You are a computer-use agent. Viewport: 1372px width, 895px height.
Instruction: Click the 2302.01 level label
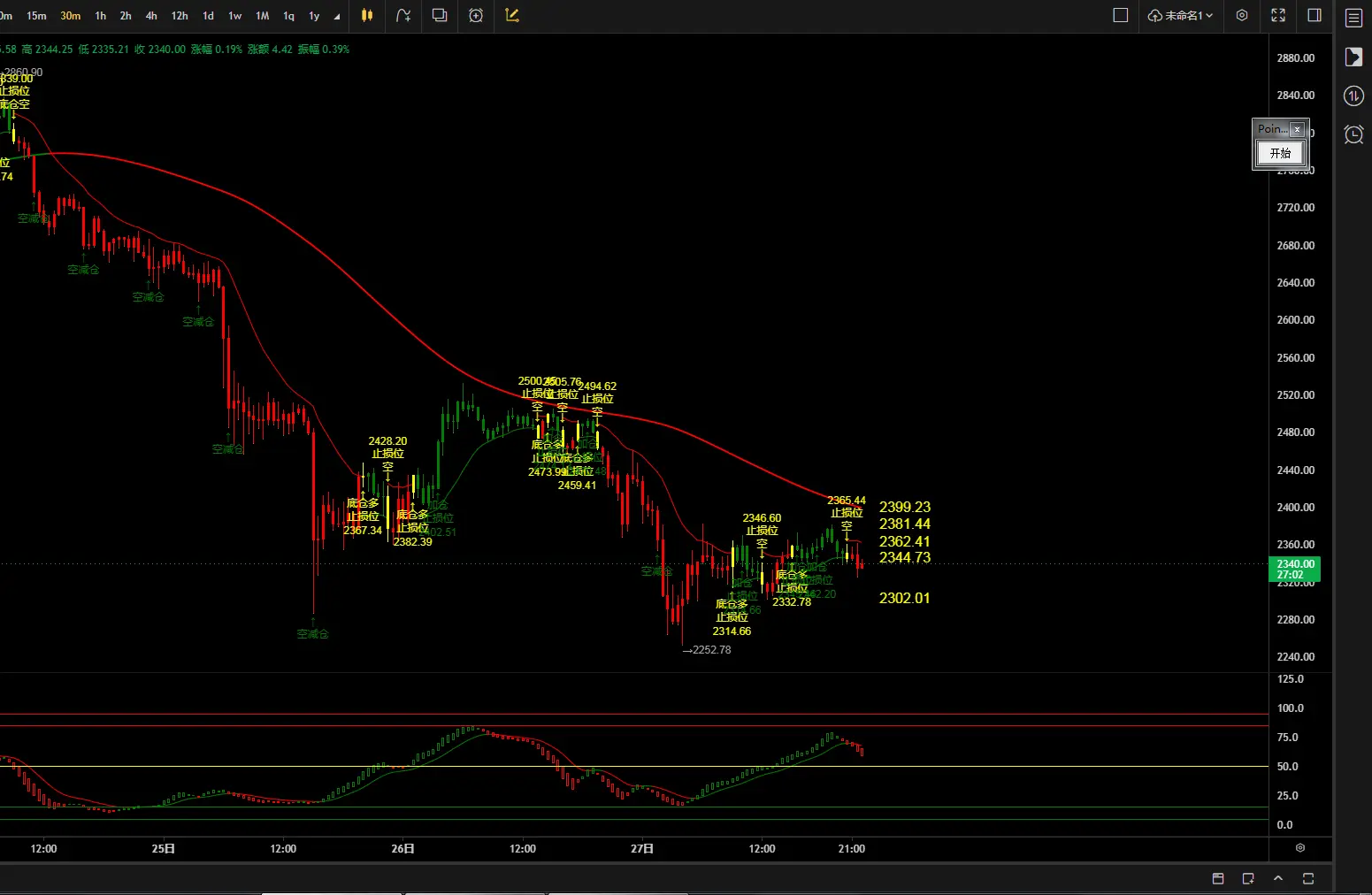905,598
